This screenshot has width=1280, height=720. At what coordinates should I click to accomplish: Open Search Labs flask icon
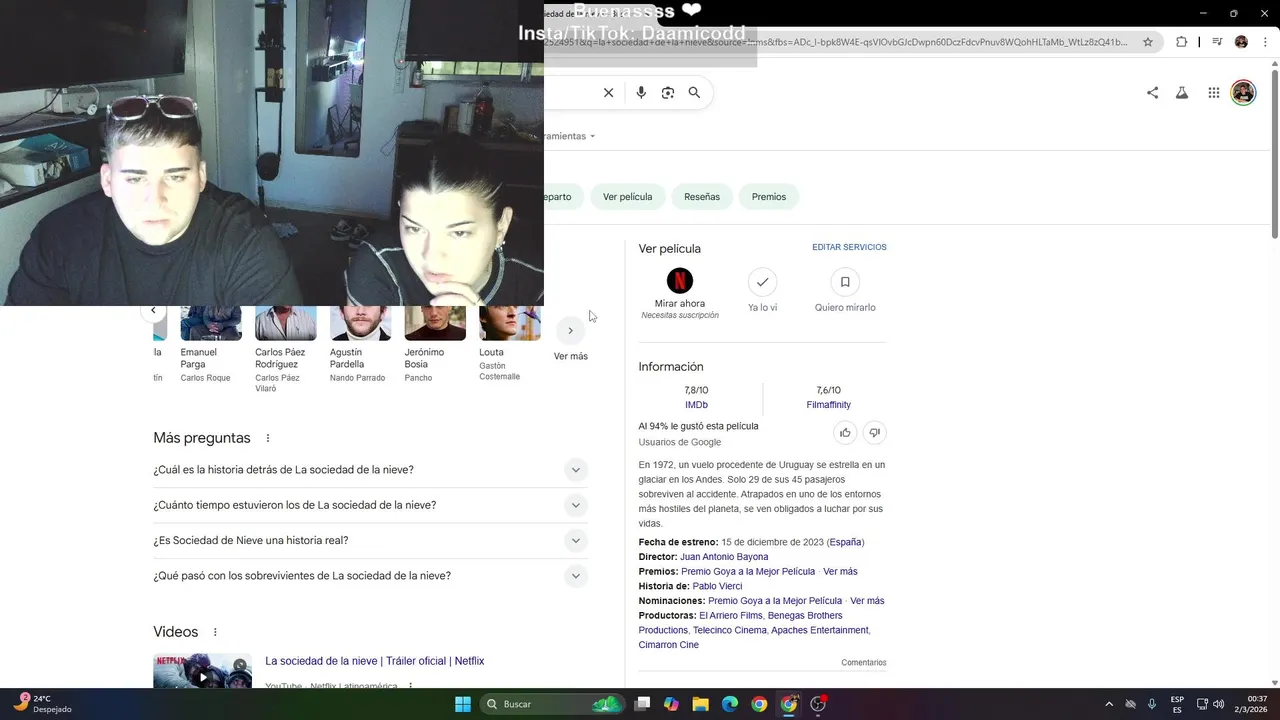pyautogui.click(x=1182, y=93)
